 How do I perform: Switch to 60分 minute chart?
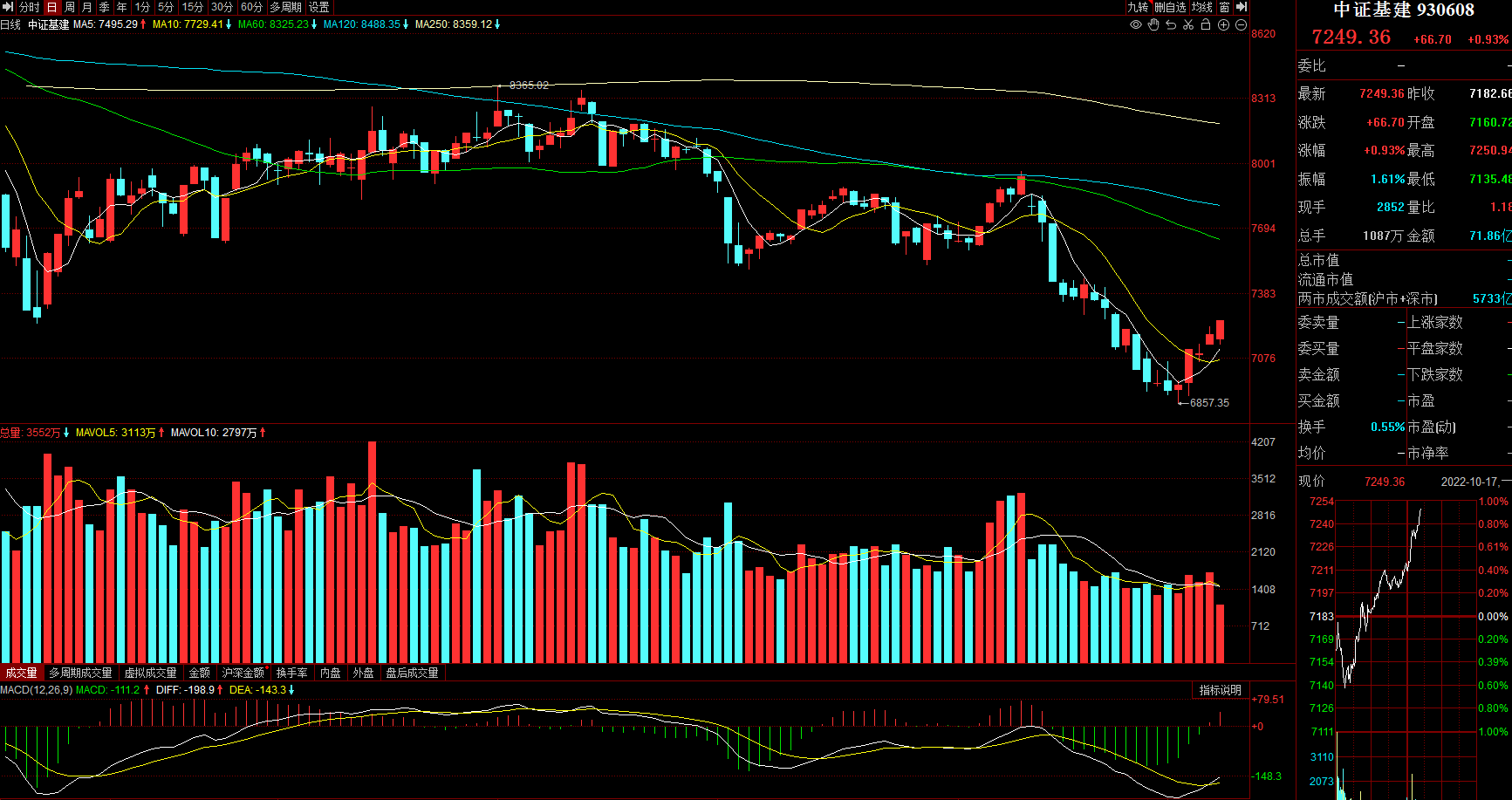tap(252, 7)
